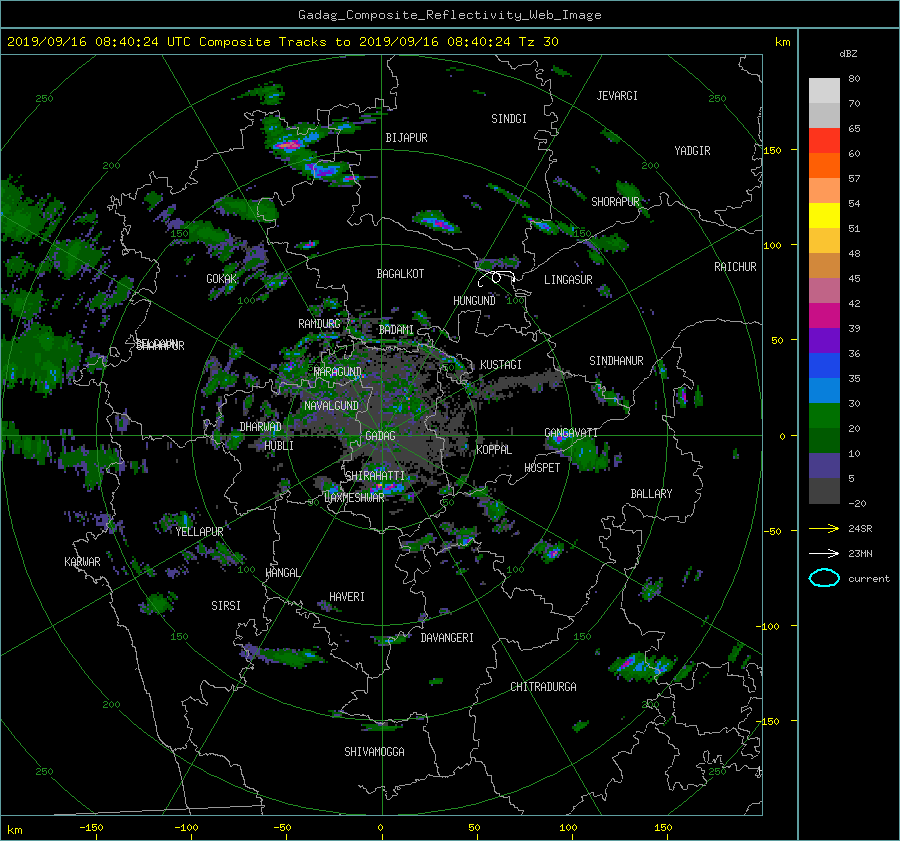Click the 24SR legend label text
Image resolution: width=900 pixels, height=841 pixels.
[x=860, y=529]
